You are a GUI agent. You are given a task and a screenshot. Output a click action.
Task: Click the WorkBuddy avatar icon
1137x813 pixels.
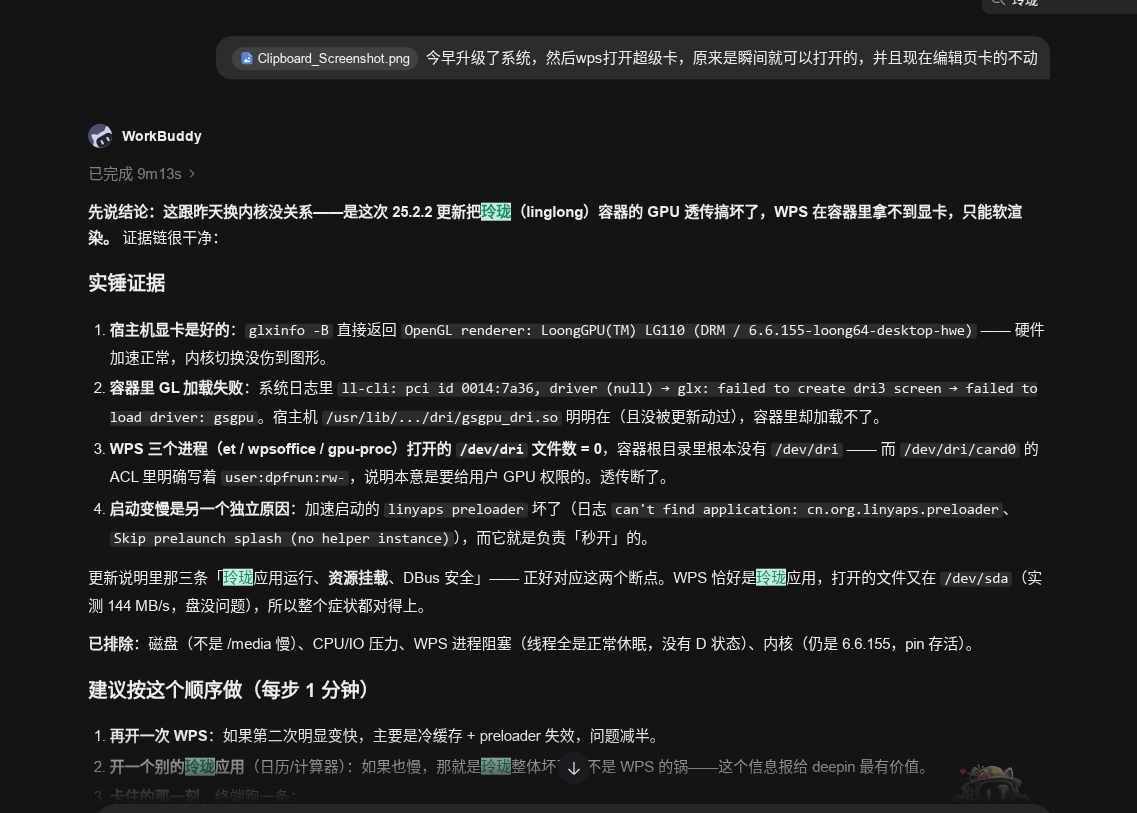tap(100, 136)
